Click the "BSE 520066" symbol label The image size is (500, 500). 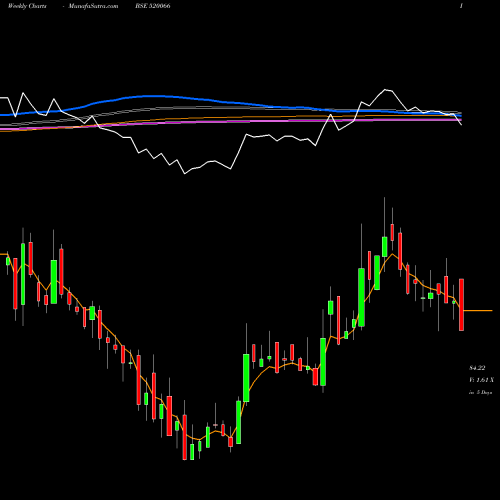pos(153,6)
